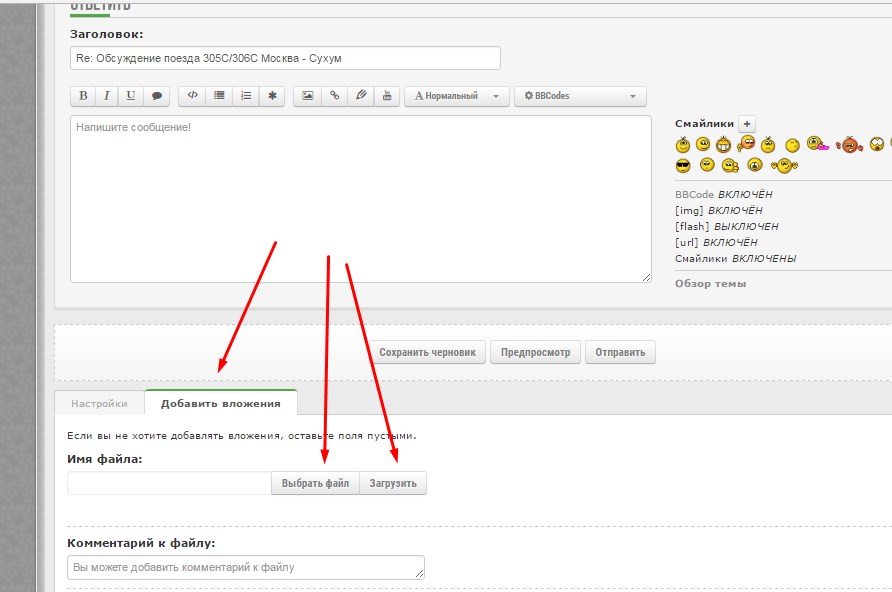Viewport: 892px width, 592px height.
Task: Focus the Заголовок subject input field
Action: pyautogui.click(x=285, y=58)
